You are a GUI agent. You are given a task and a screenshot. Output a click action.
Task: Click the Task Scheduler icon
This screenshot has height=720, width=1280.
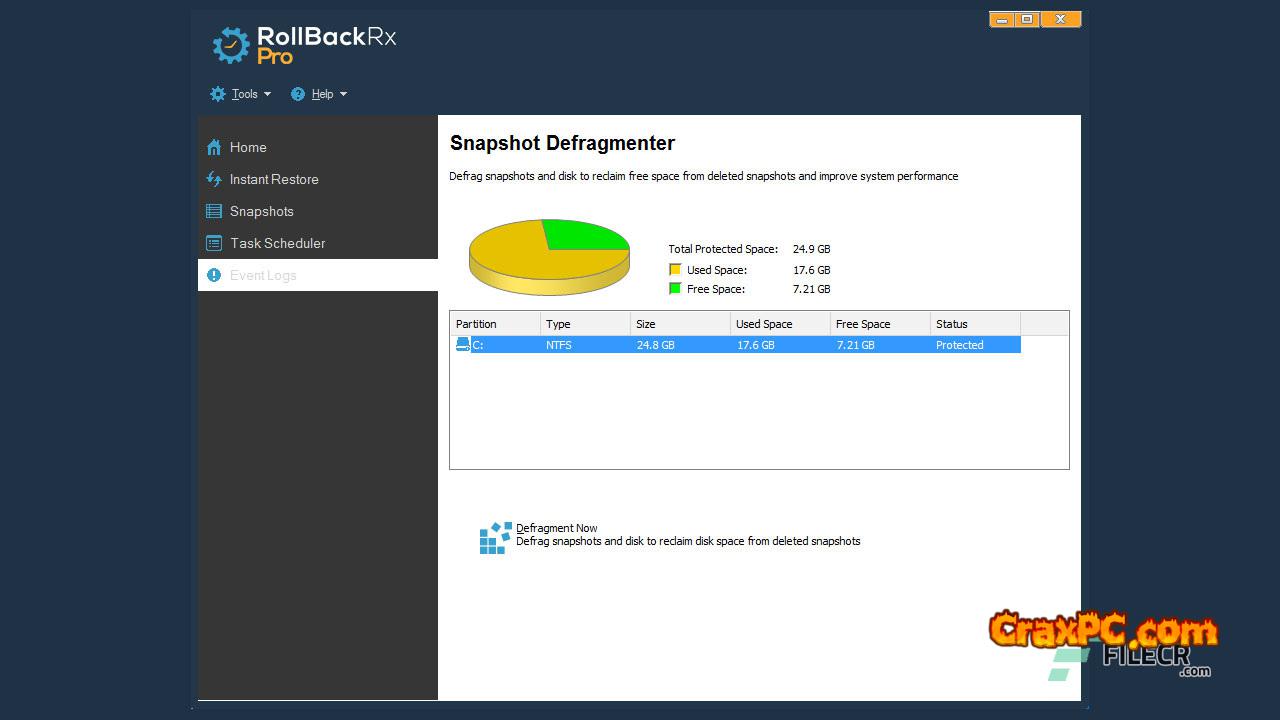tap(214, 243)
